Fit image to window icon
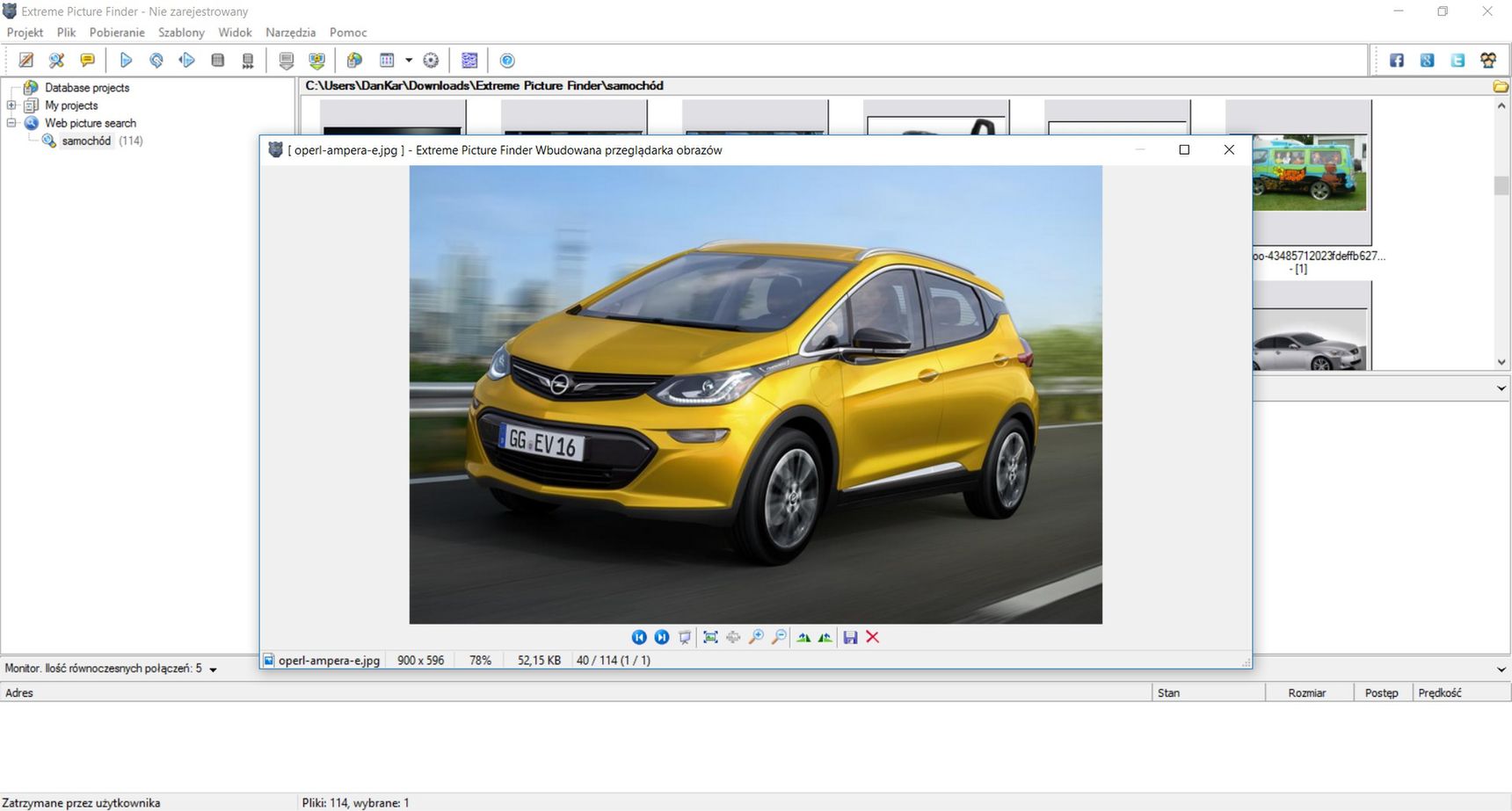1512x811 pixels. pos(710,637)
